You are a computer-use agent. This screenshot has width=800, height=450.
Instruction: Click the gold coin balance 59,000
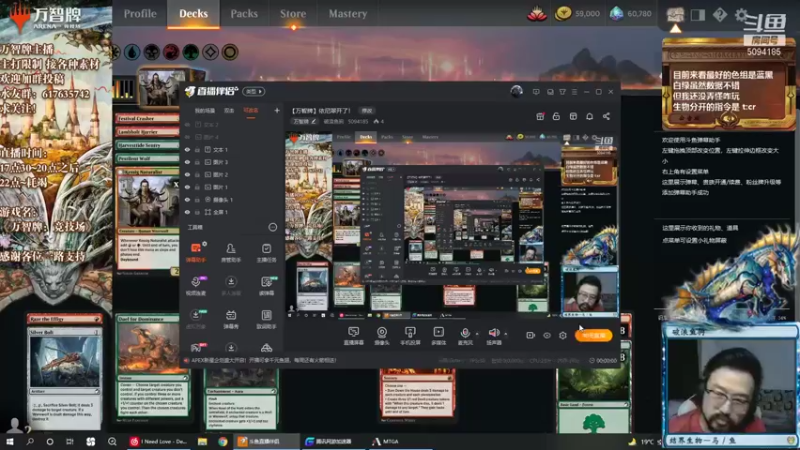pos(578,14)
